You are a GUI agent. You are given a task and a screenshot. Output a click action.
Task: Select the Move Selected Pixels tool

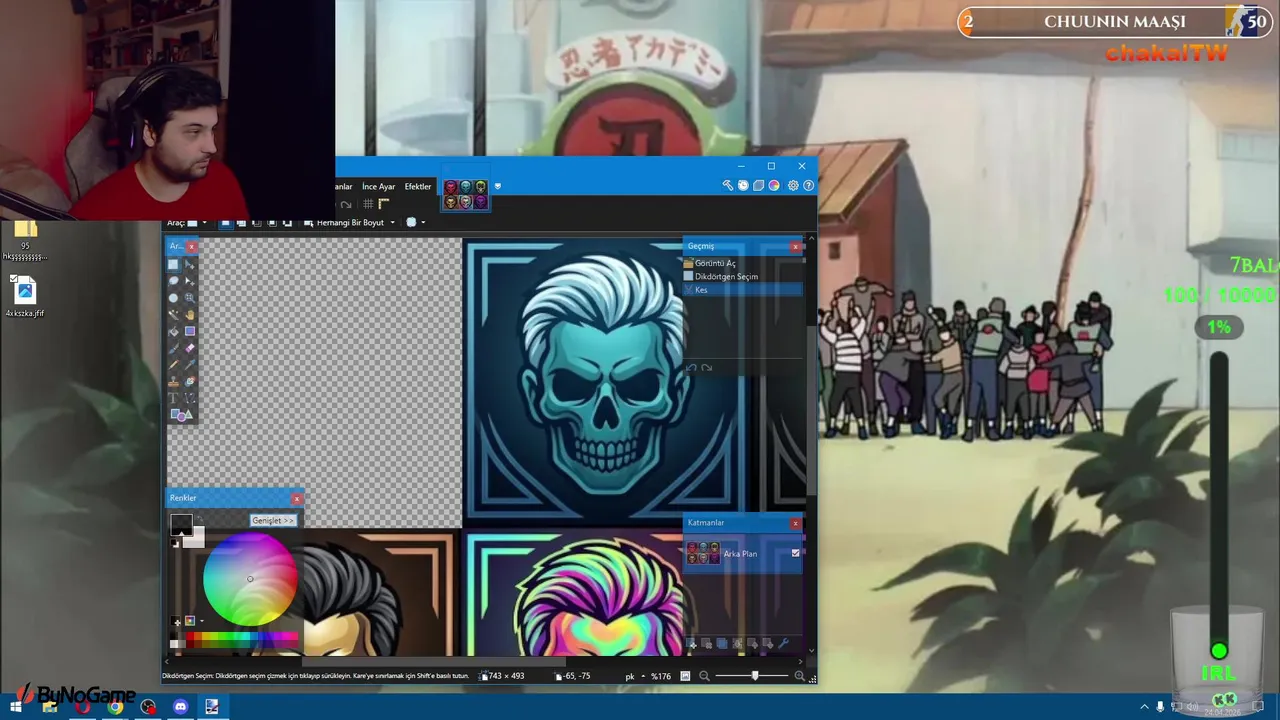[190, 264]
